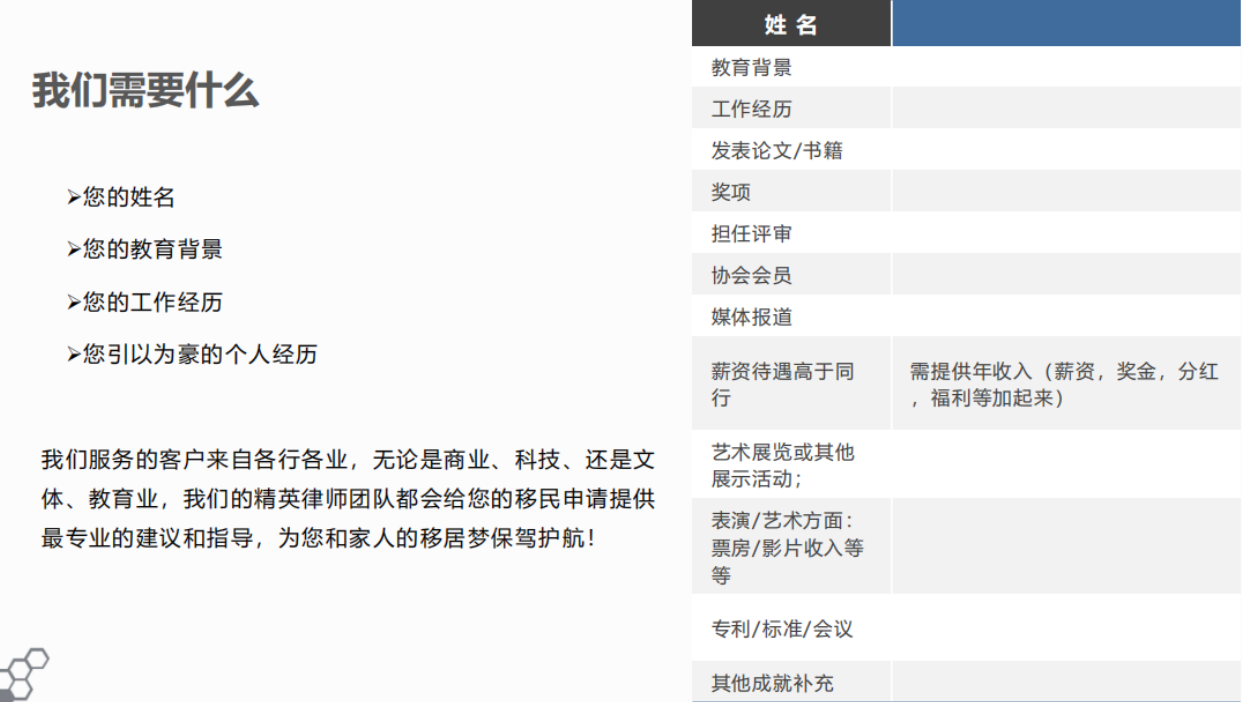
Task: Select the table cell 奖项
Action: pyautogui.click(x=791, y=191)
